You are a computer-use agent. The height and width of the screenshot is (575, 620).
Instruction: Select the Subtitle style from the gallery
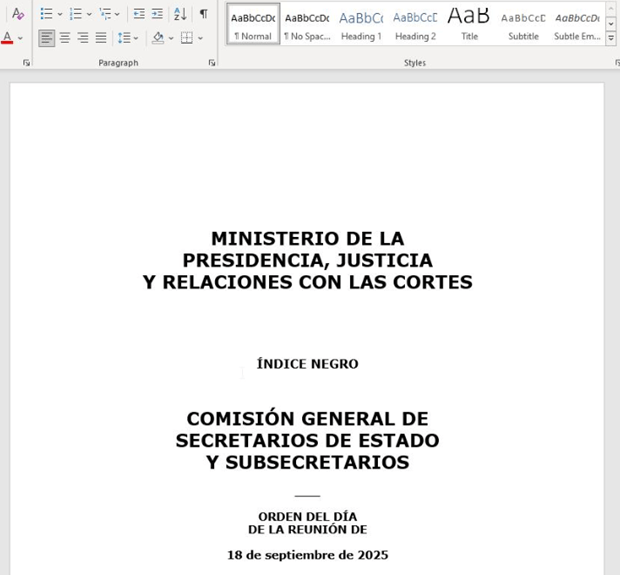point(523,24)
